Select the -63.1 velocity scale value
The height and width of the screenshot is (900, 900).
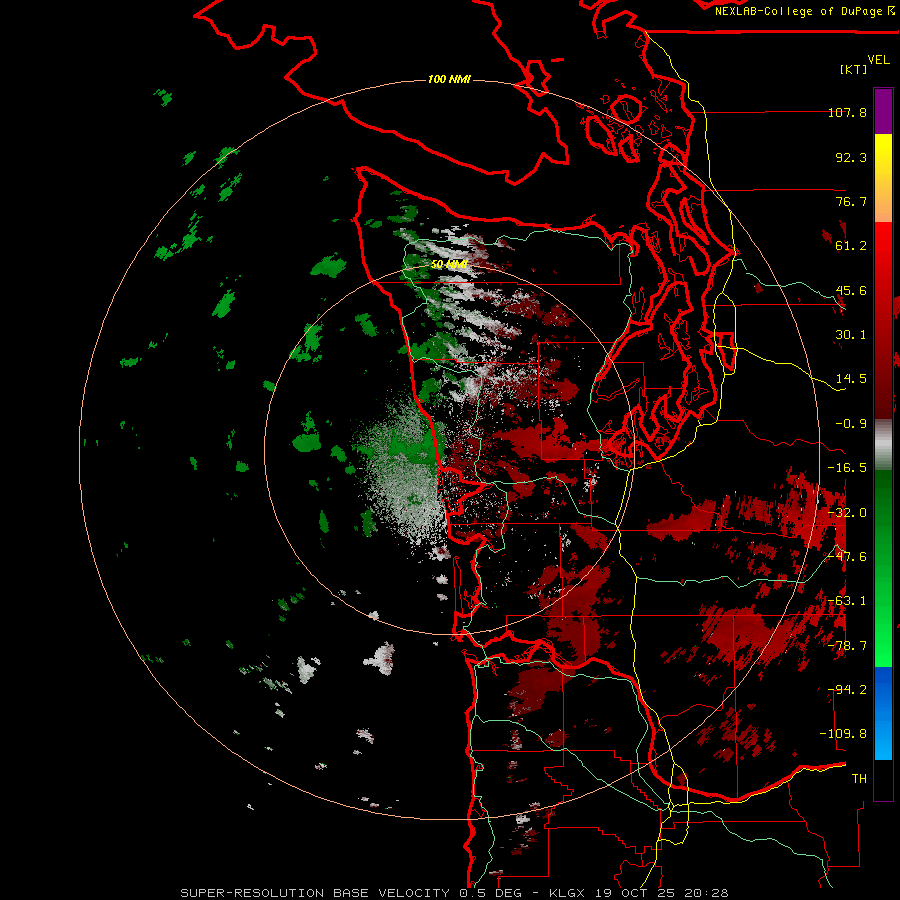847,601
